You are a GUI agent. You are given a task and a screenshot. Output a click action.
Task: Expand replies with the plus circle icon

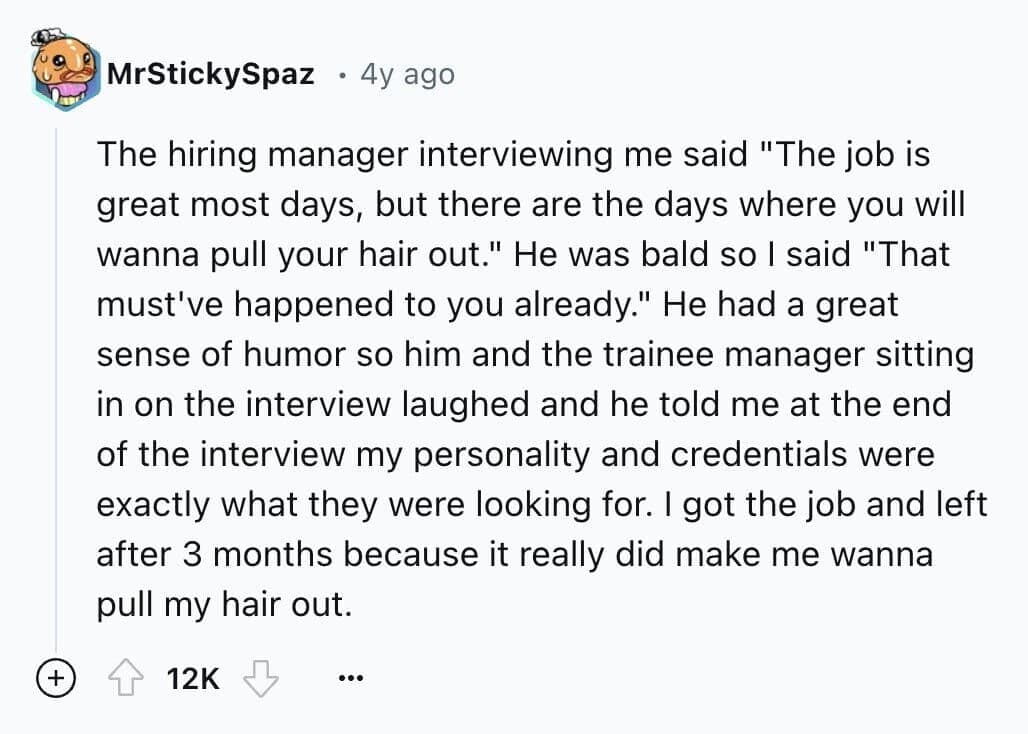55,679
